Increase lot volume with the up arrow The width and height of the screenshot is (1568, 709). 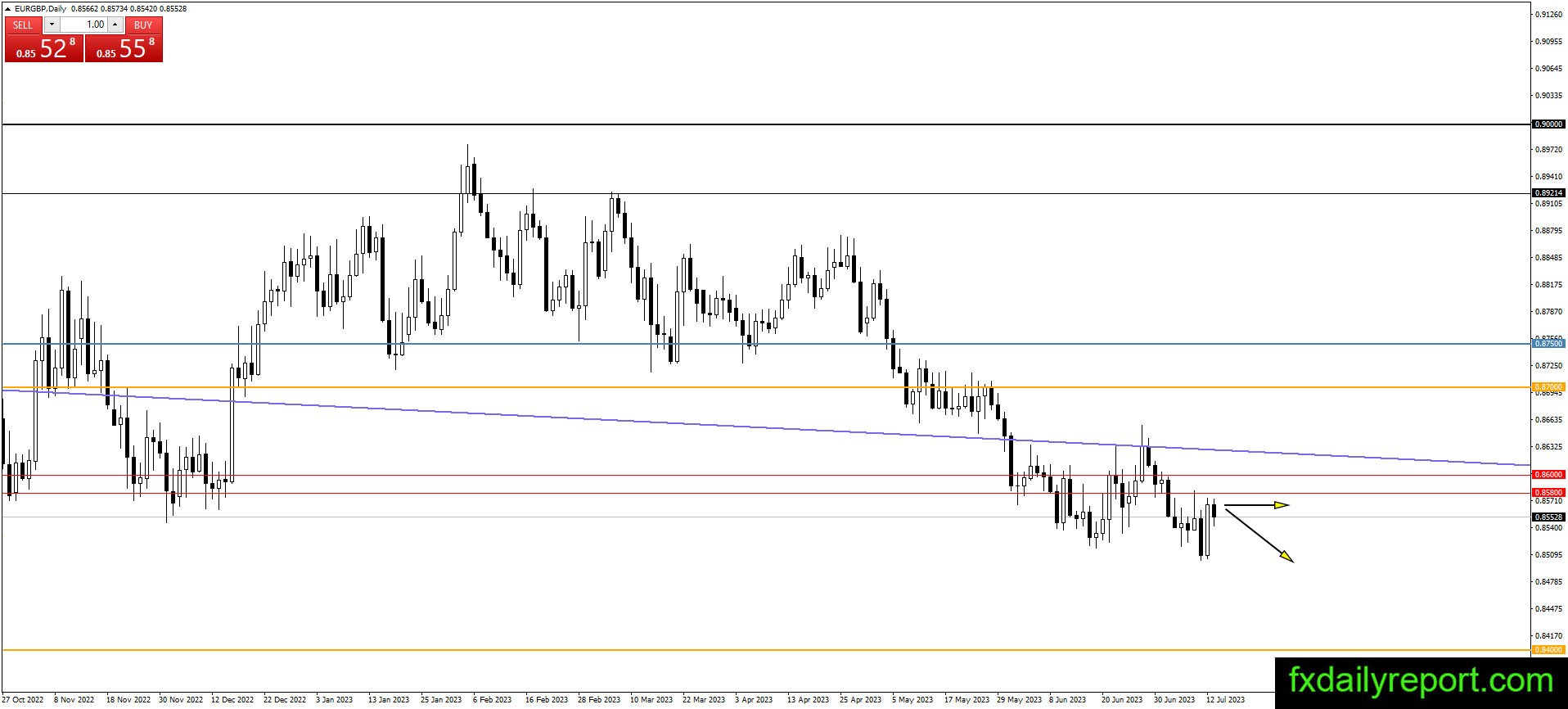point(115,25)
